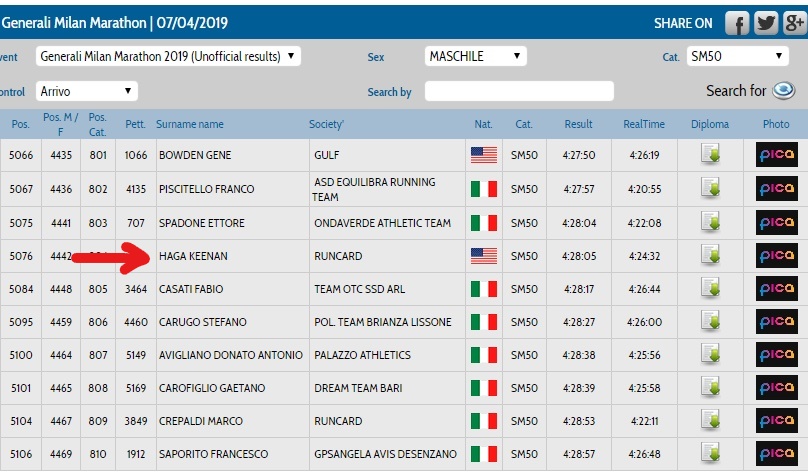
Task: Open Pica photos for Crepaldi Marco
Action: tap(777, 420)
